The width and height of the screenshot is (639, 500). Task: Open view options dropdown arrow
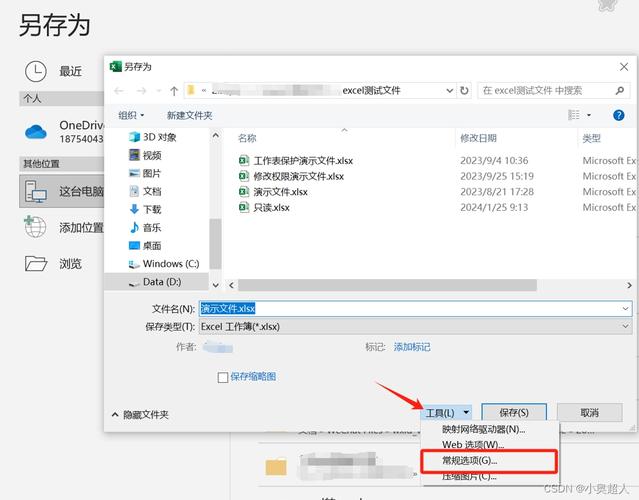[x=589, y=115]
